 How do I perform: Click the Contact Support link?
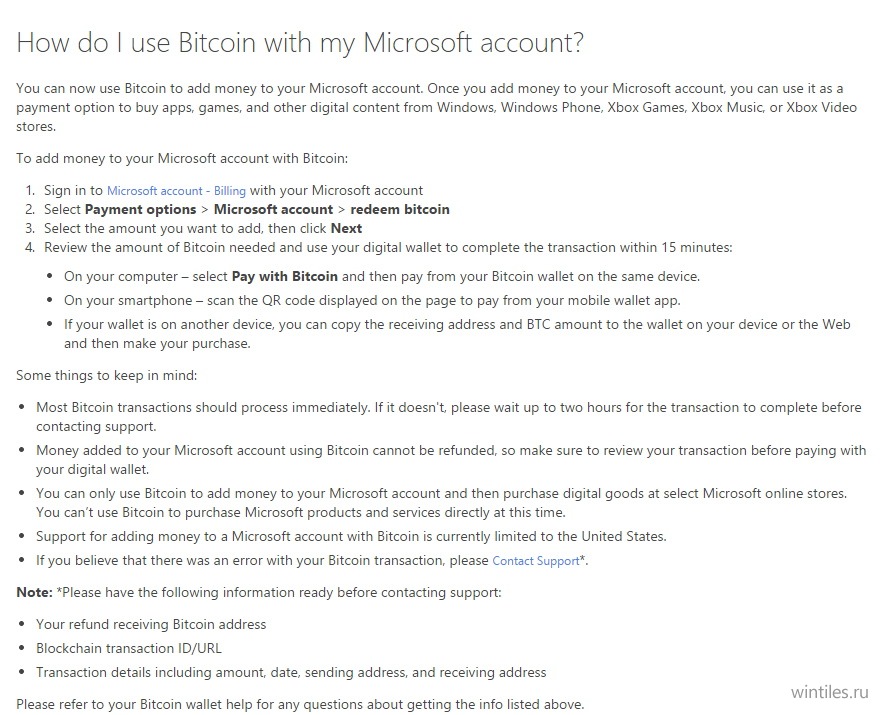[536, 561]
